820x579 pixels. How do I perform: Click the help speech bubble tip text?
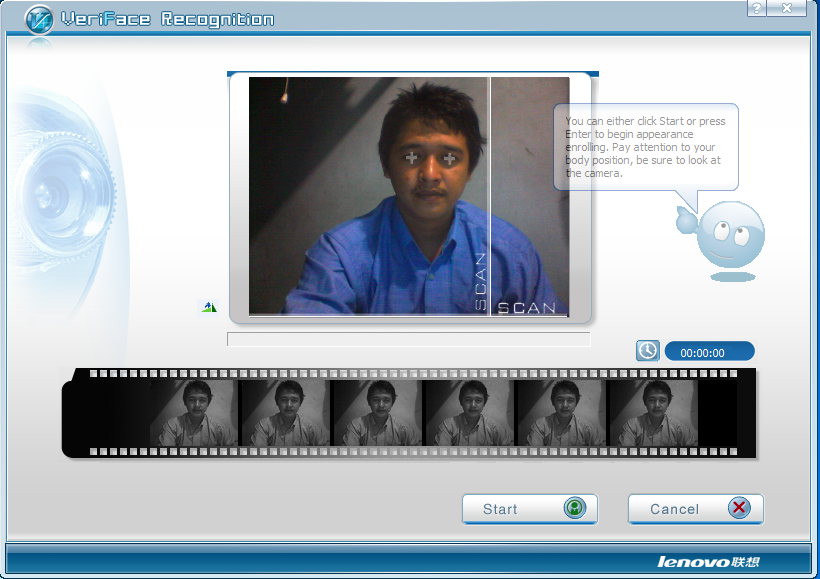pyautogui.click(x=645, y=147)
